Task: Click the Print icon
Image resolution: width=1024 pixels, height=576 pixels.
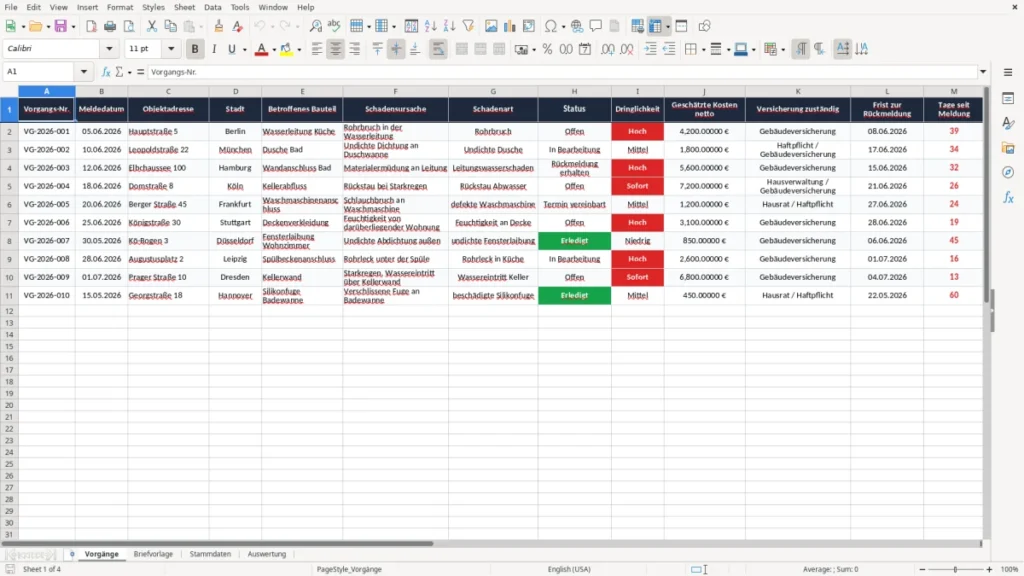Action: pyautogui.click(x=110, y=26)
